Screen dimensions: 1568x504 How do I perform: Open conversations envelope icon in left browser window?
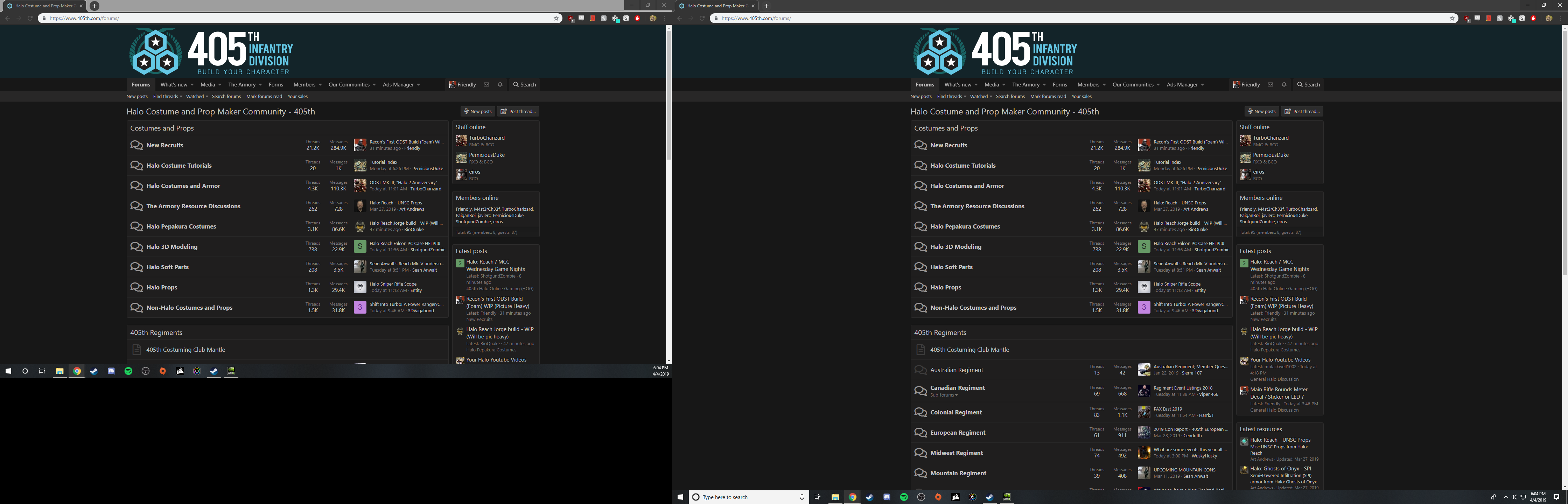pos(486,85)
